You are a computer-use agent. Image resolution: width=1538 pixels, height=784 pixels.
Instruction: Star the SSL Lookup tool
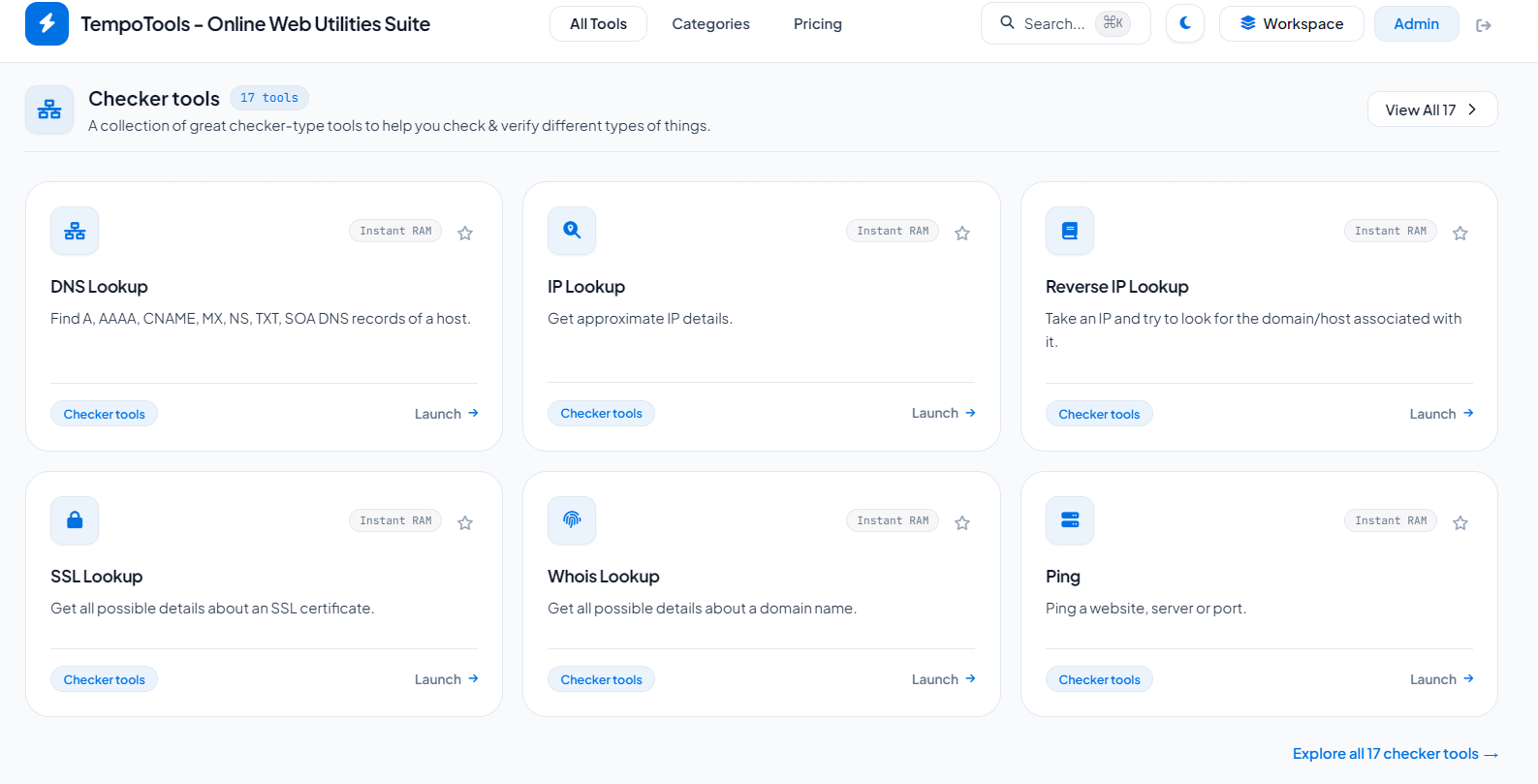[465, 522]
